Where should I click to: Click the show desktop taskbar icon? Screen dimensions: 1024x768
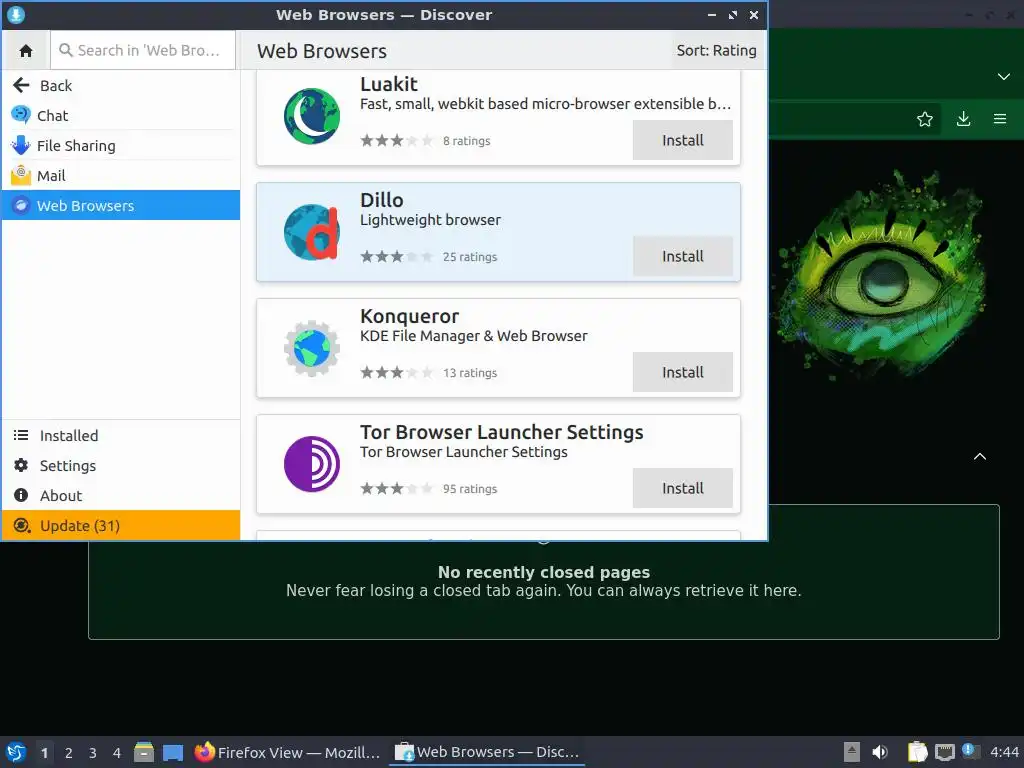pos(172,752)
